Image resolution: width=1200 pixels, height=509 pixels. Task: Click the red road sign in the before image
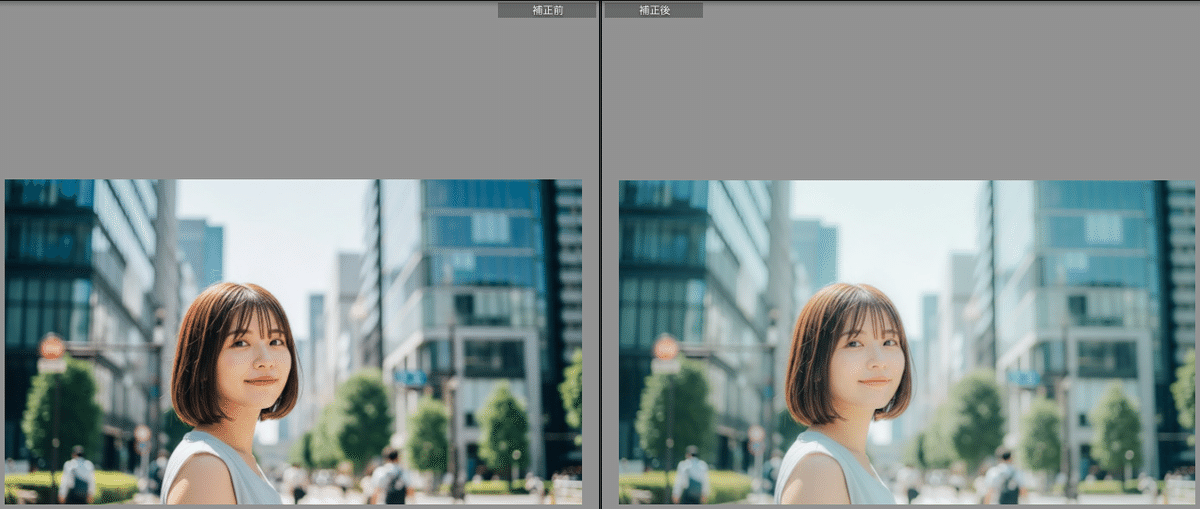click(x=52, y=348)
